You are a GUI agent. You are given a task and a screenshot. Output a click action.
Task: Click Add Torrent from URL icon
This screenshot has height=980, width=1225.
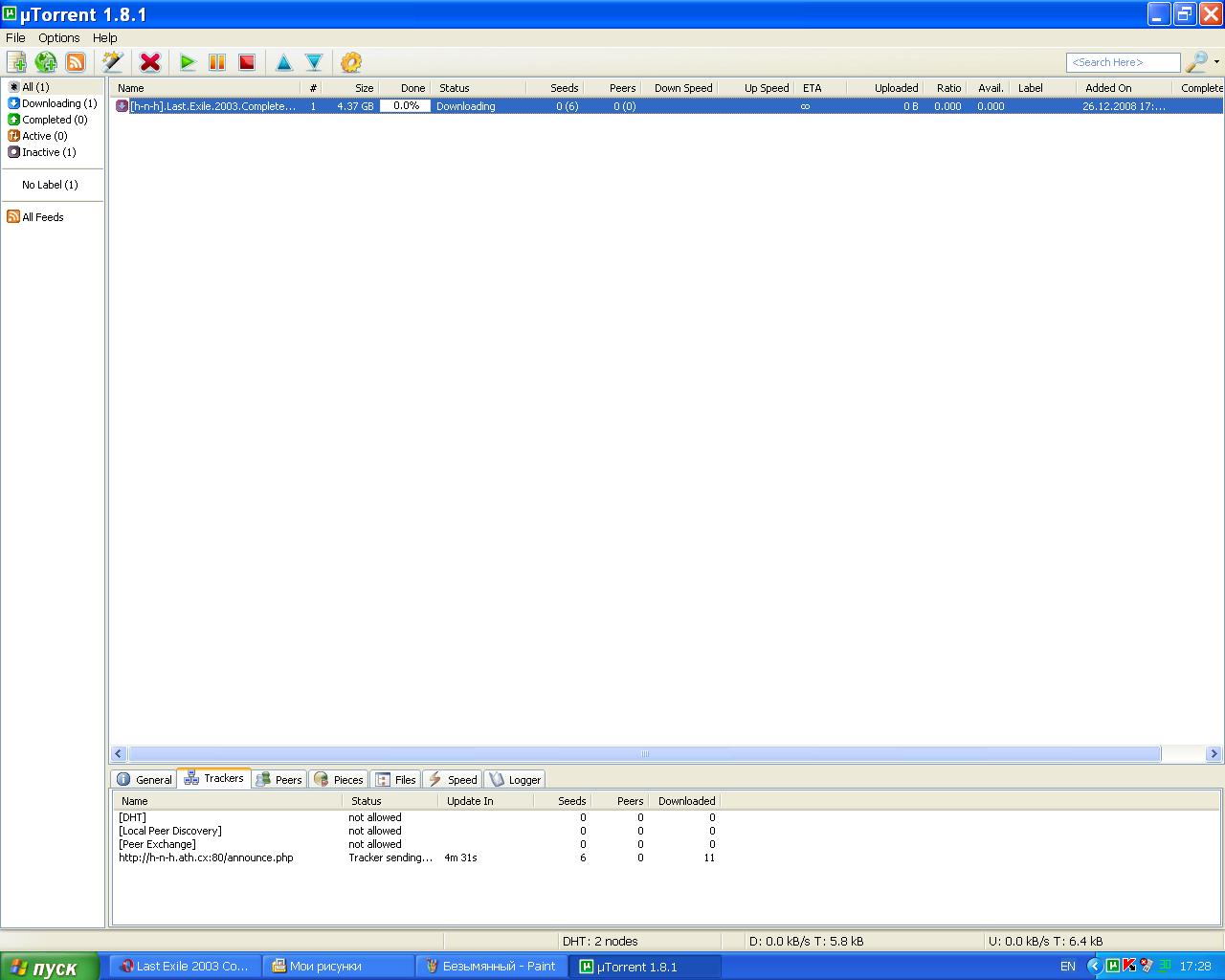[x=46, y=62]
